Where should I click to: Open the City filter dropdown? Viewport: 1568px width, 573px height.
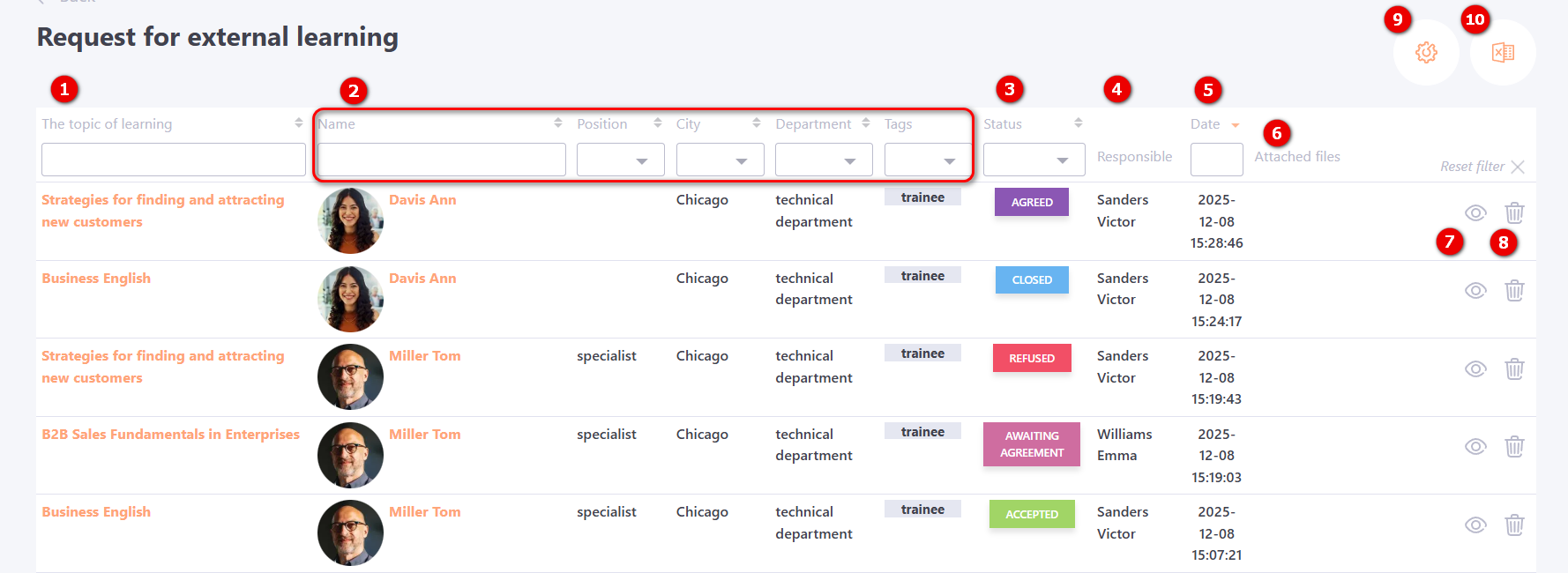point(720,160)
